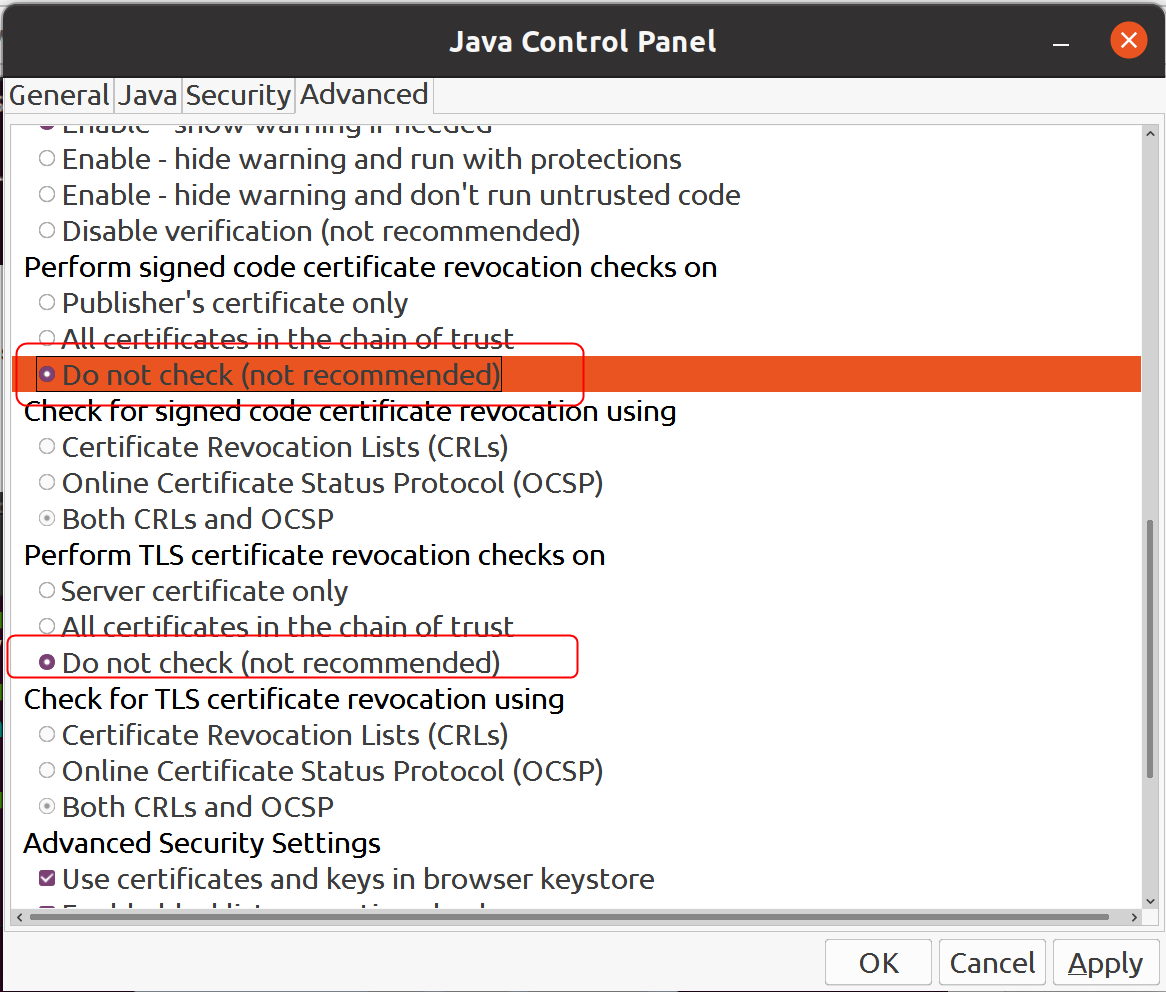Toggle 'Use certificates and keys in browser keystore'
Image resolution: width=1166 pixels, height=992 pixels.
click(x=47, y=878)
